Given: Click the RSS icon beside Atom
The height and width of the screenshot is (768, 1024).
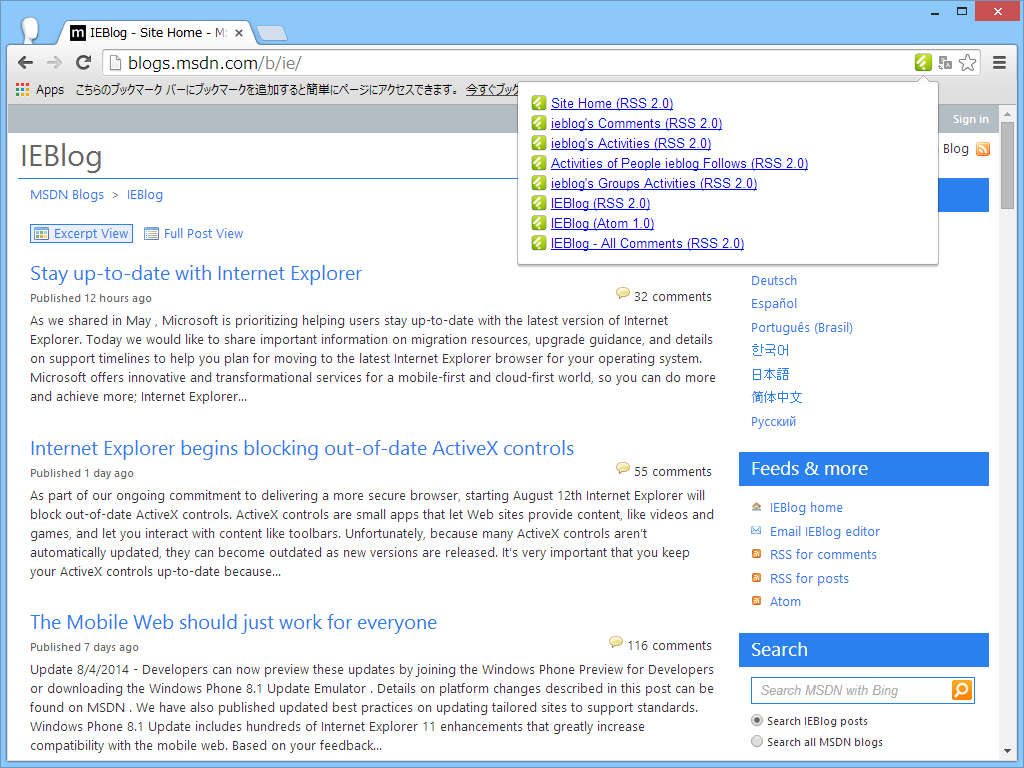Looking at the screenshot, I should (x=756, y=601).
